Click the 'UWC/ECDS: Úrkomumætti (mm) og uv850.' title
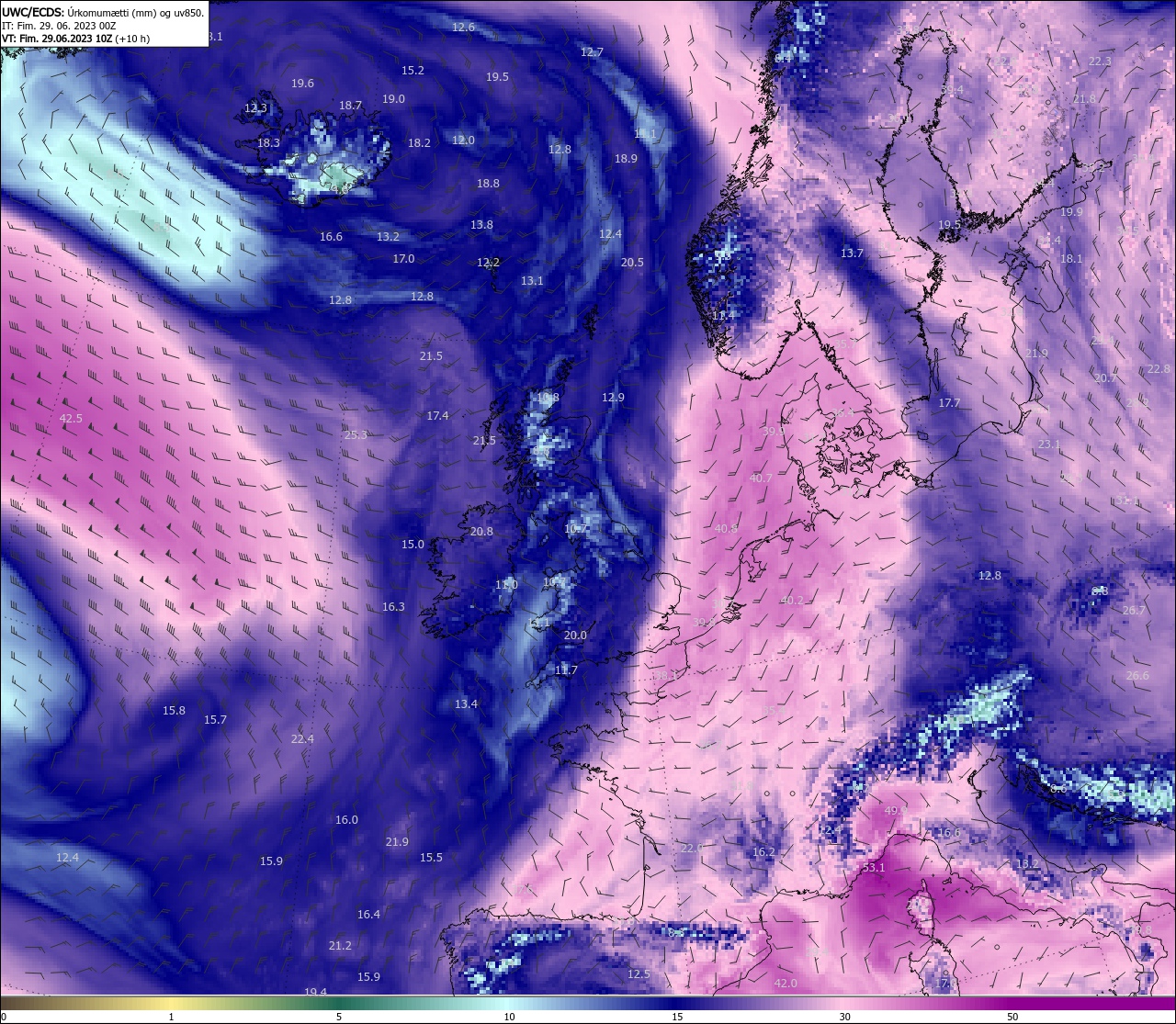Screen dimensions: 1176x1024 tap(102, 13)
